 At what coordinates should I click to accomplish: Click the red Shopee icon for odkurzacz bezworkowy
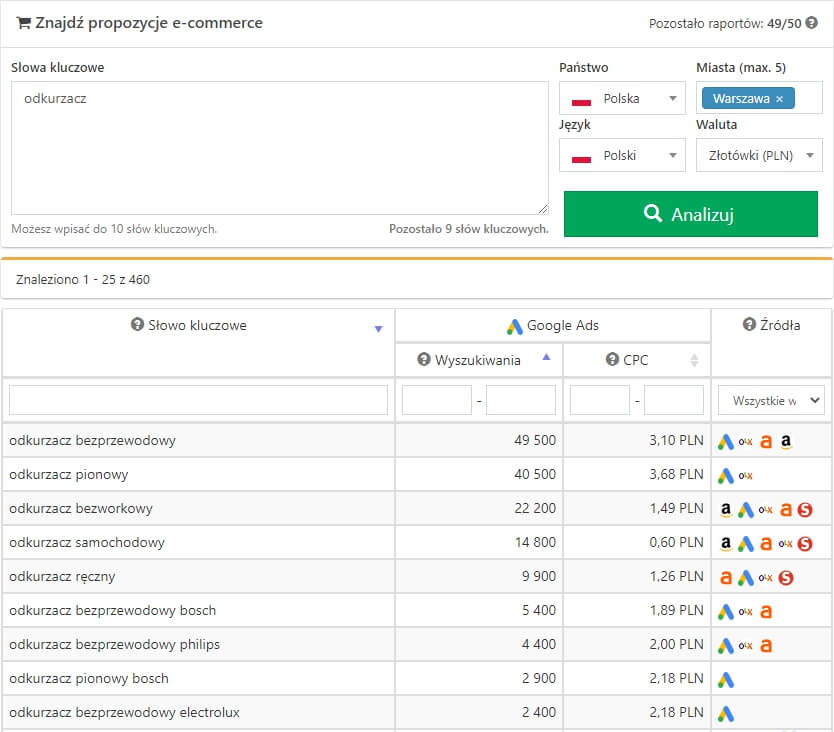805,509
